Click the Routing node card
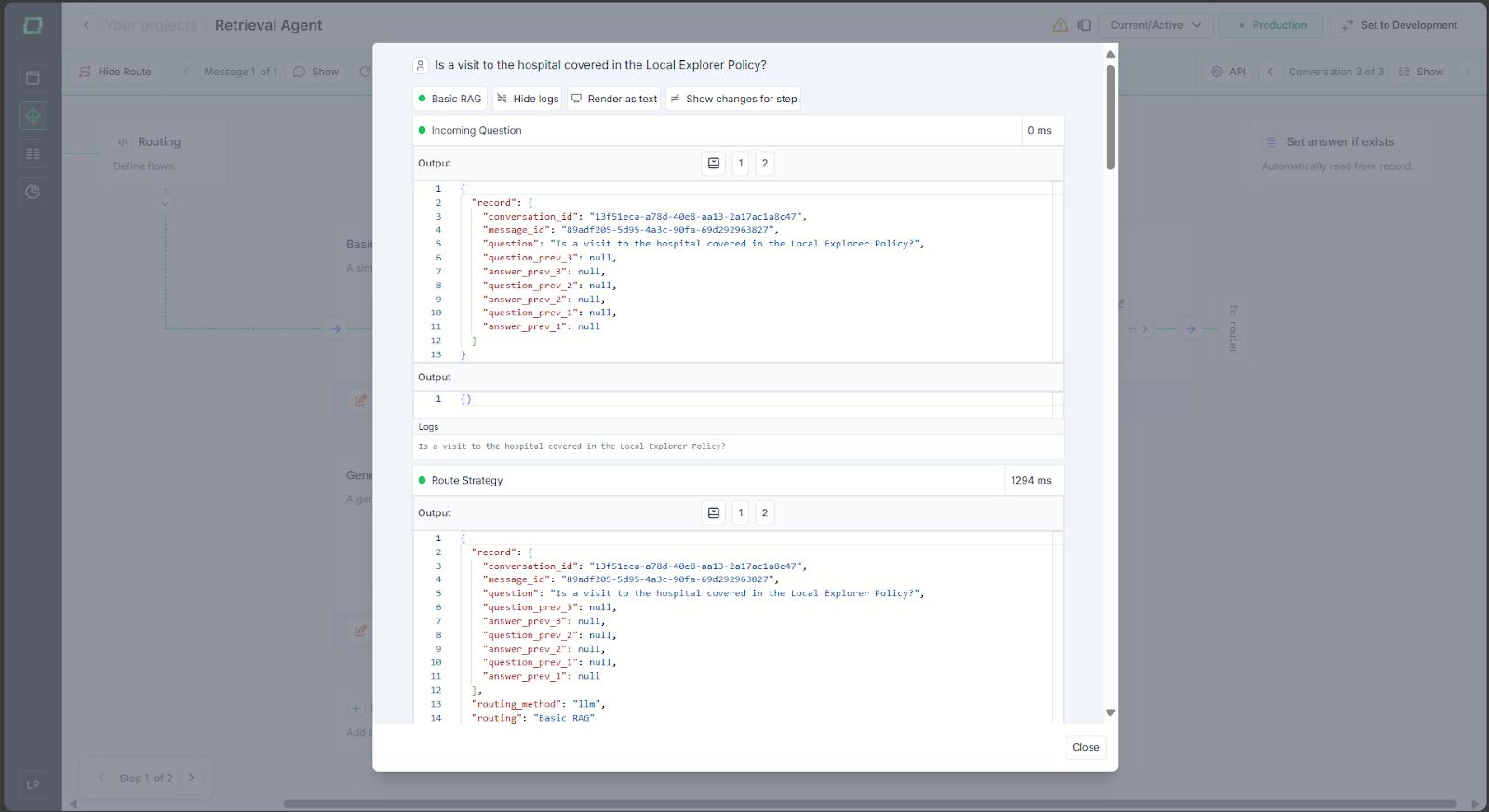Screen dimensions: 1489x812 (x=165, y=153)
